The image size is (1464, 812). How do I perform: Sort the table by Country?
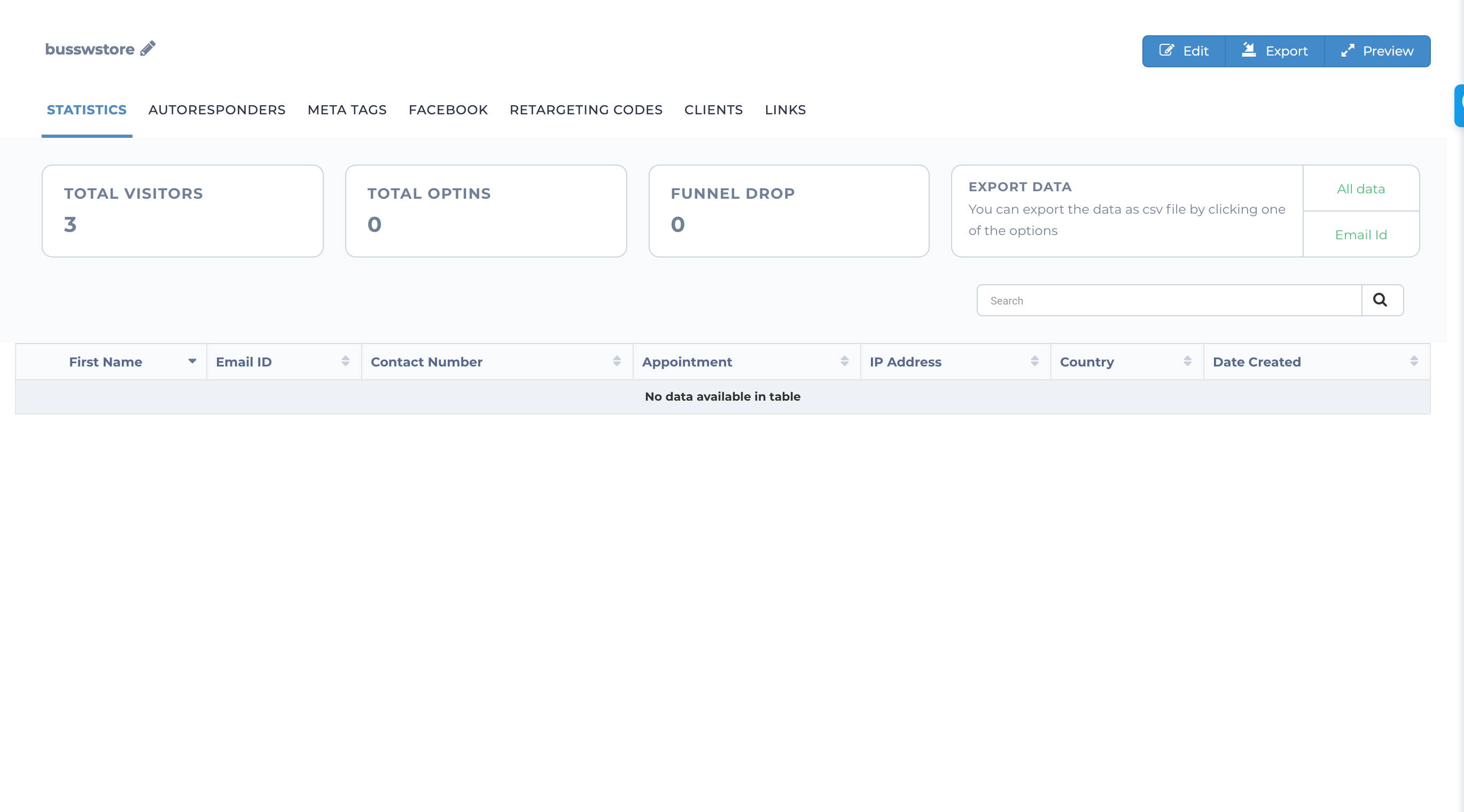(x=1127, y=362)
